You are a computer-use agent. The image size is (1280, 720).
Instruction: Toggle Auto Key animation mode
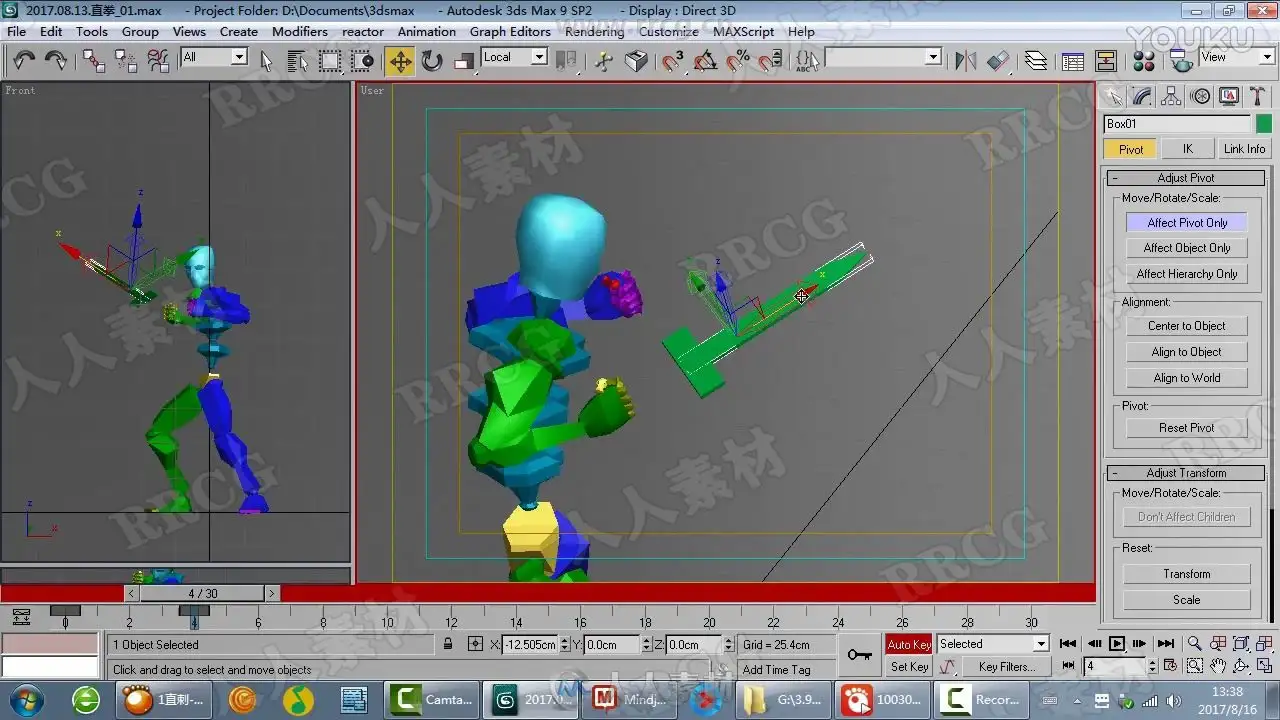(x=908, y=644)
